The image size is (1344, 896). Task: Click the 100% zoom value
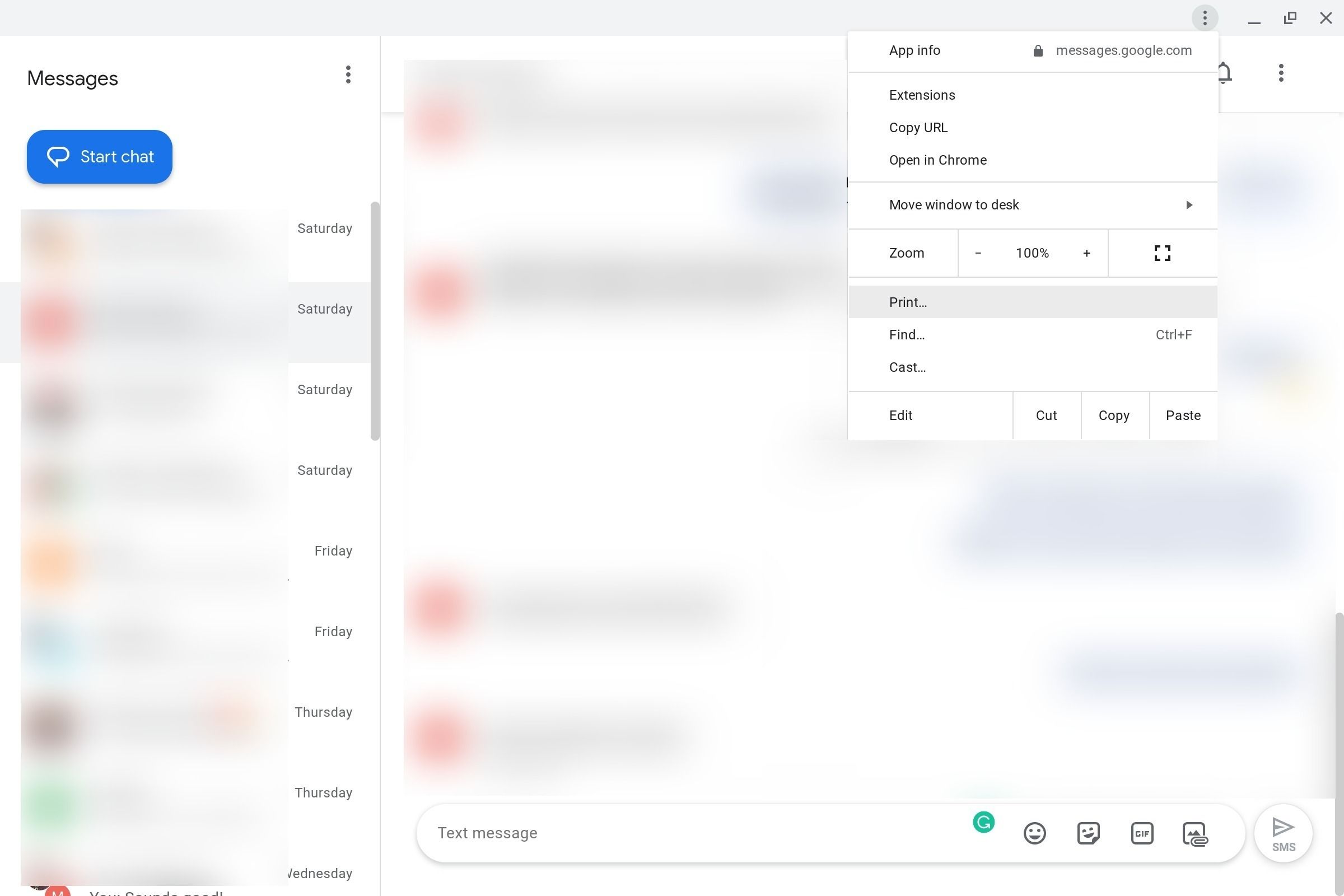1032,253
